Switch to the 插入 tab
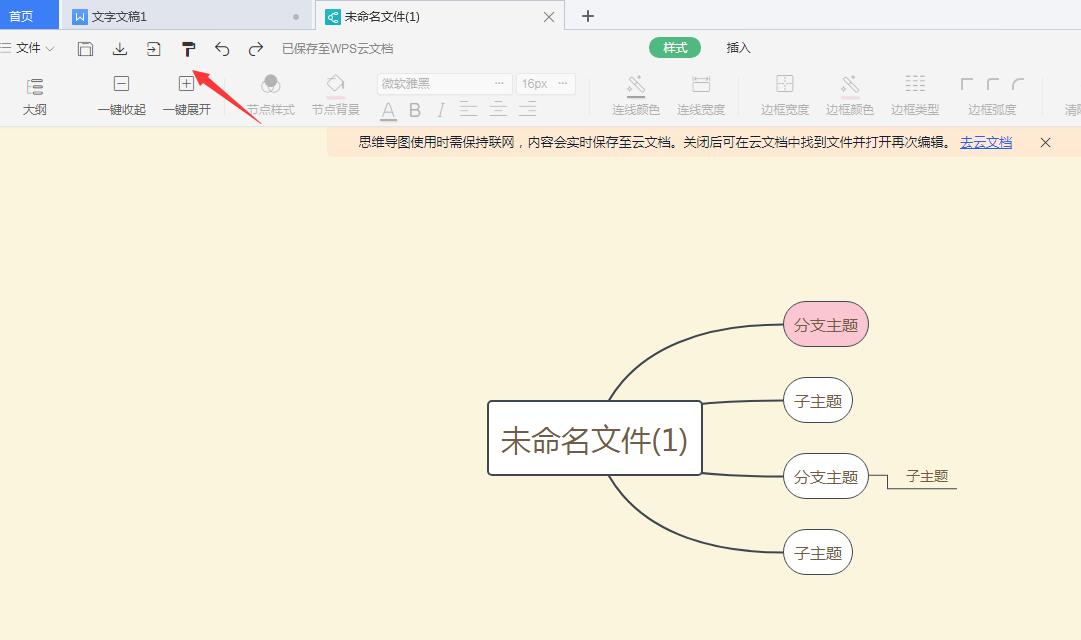Viewport: 1081px width, 640px height. pyautogui.click(x=737, y=47)
